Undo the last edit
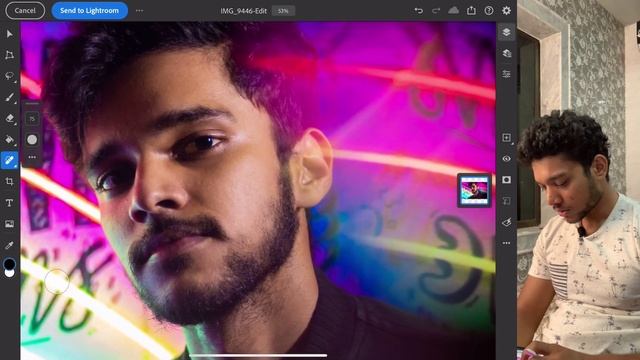Viewport: 640px width, 360px height. tap(418, 11)
